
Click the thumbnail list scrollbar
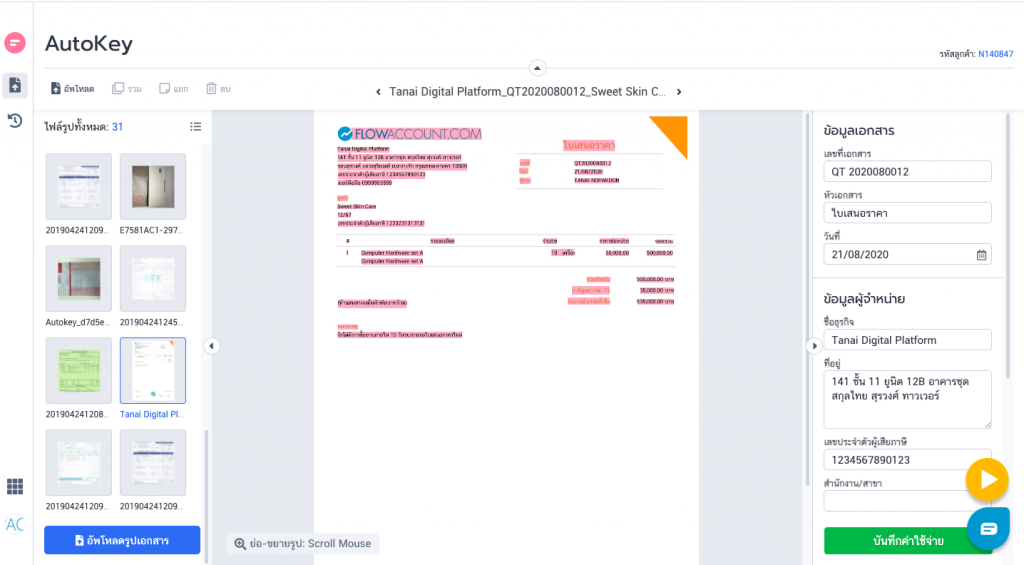click(x=206, y=495)
